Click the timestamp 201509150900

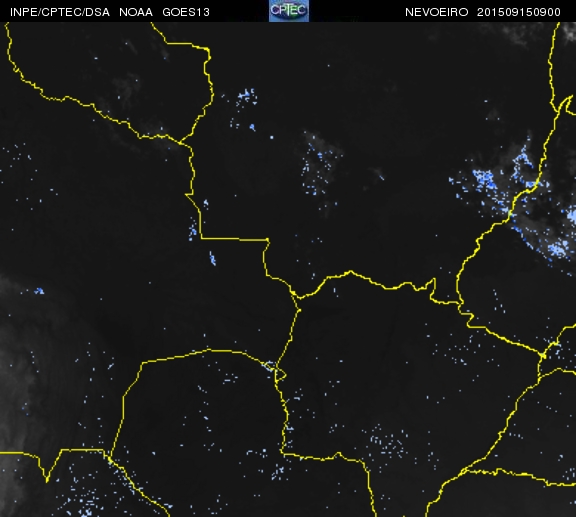519,12
